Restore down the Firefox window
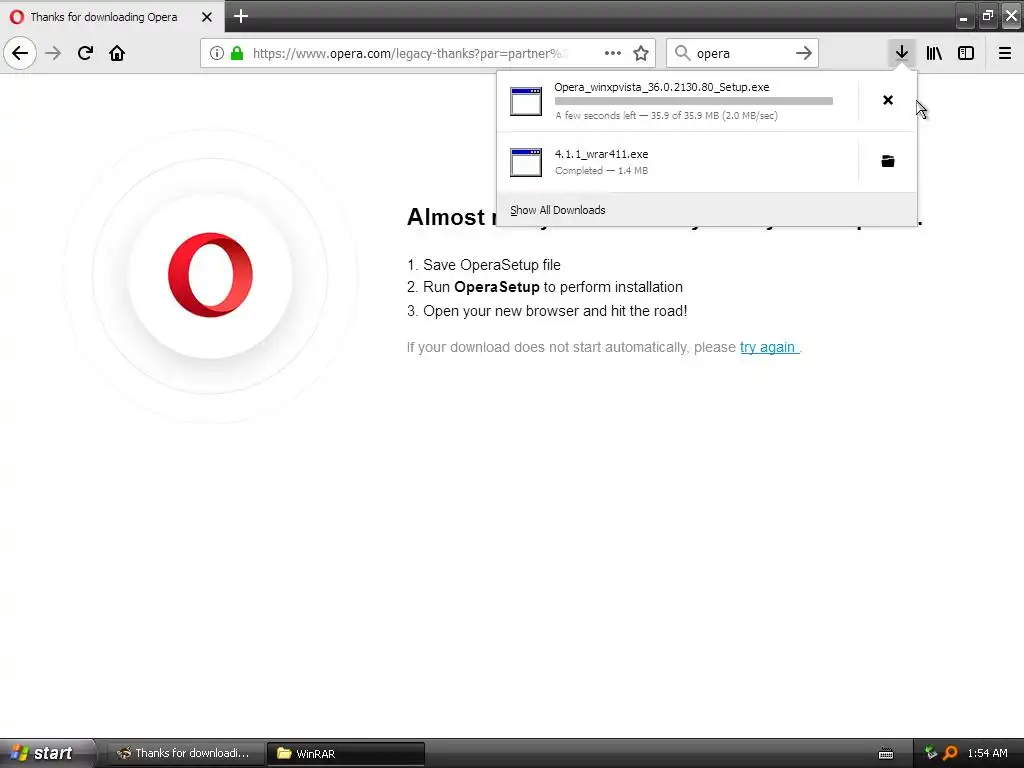Viewport: 1024px width, 768px height. pos(987,16)
